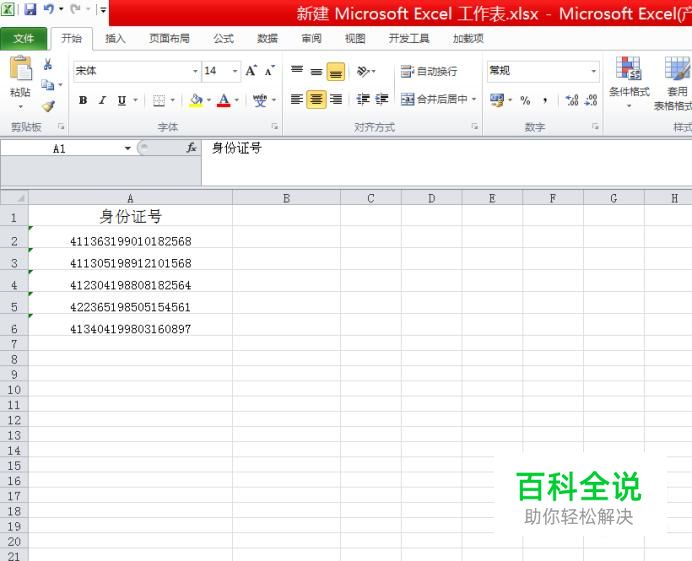Select row 10 header

(14, 389)
